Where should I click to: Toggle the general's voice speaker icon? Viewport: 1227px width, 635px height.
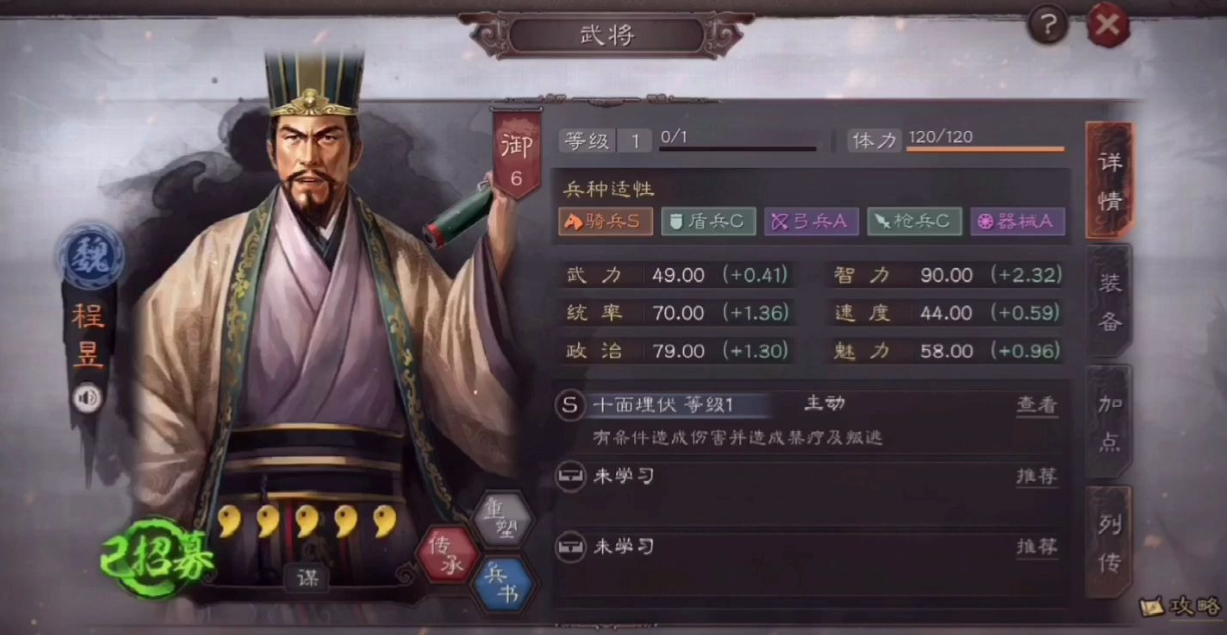87,400
